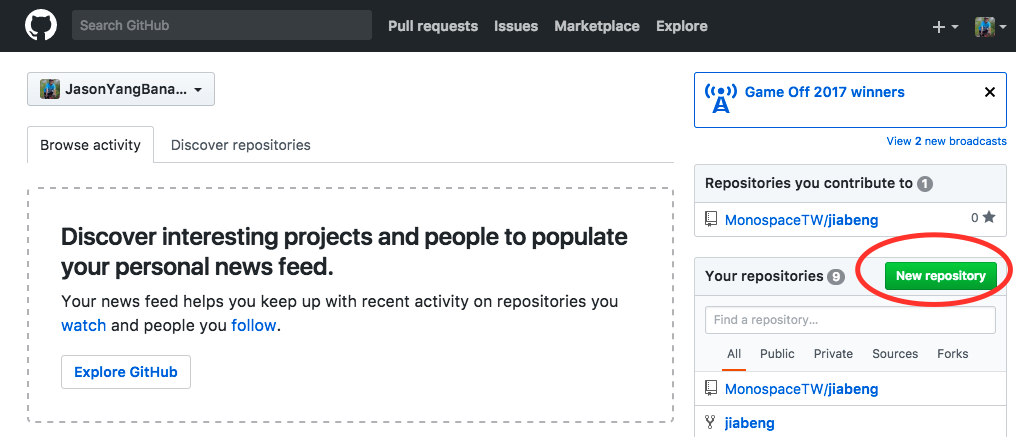Click repo book icon under Repositories you contribute to
This screenshot has width=1016, height=437.
(x=711, y=218)
